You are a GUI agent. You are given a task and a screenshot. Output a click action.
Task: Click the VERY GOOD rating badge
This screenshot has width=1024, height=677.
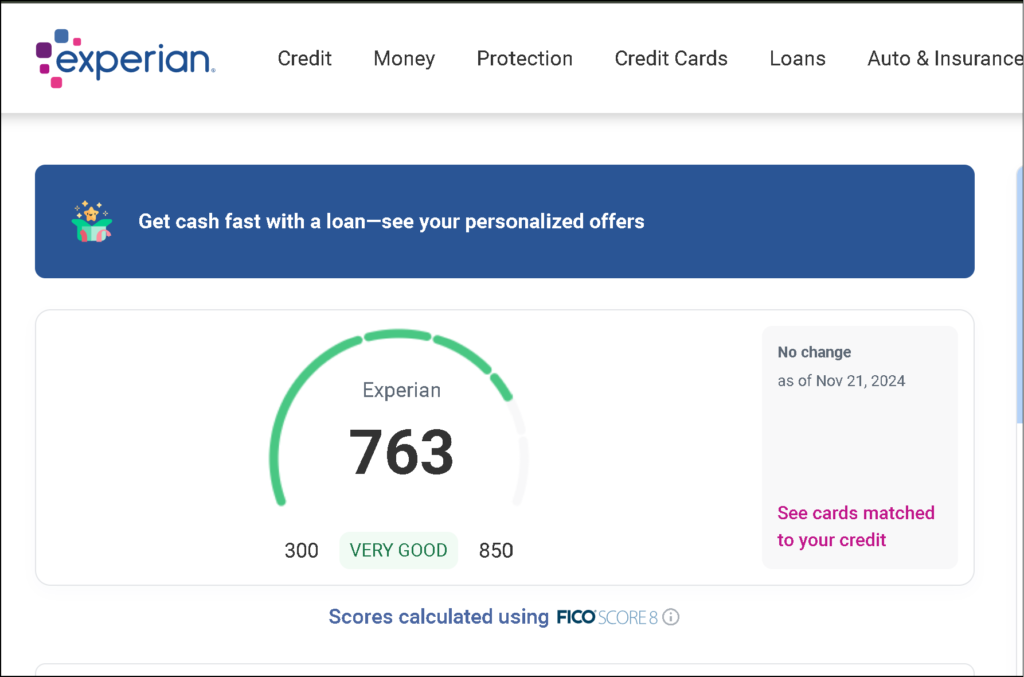[x=398, y=550]
